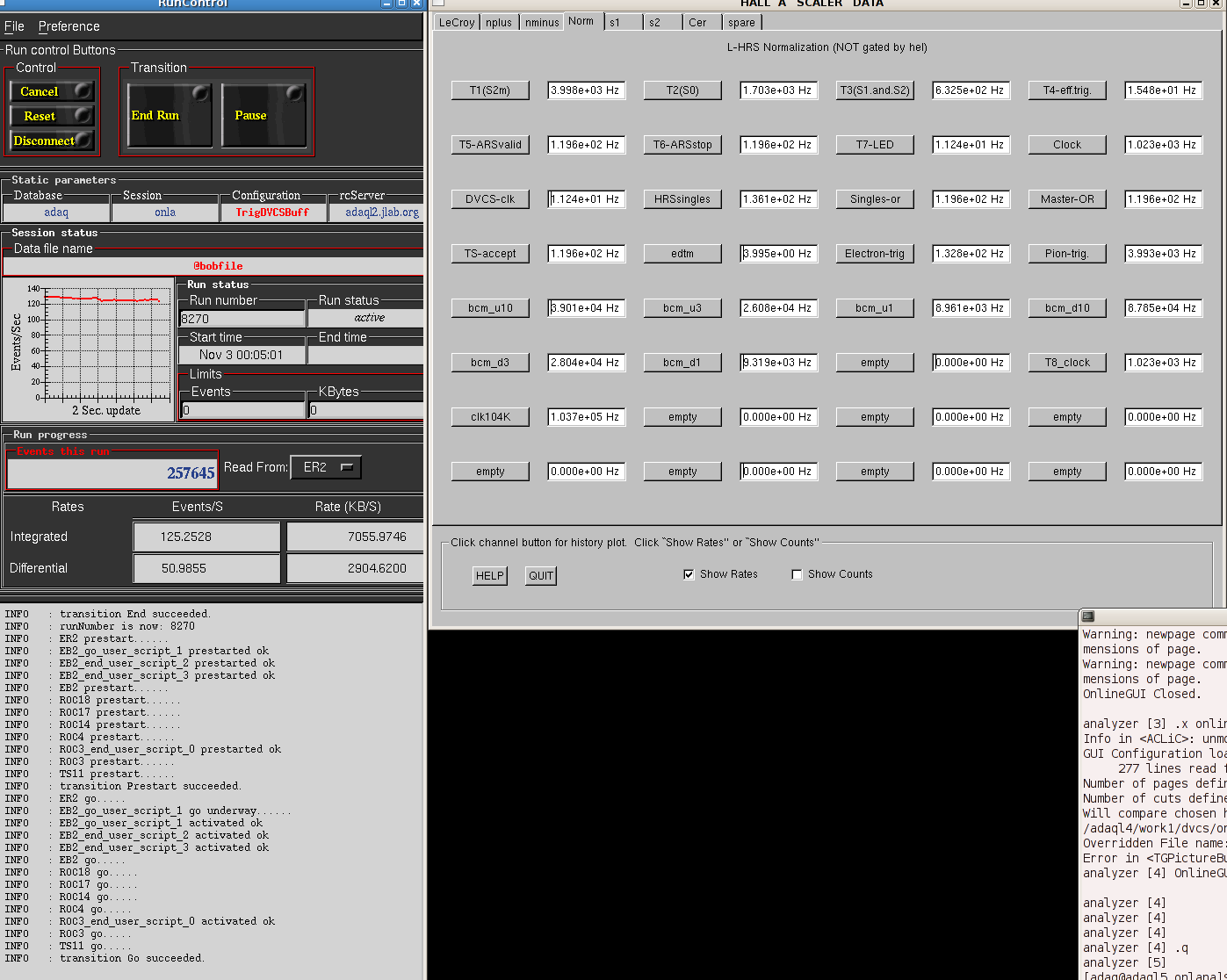Click the KBytes limit input field
Viewport: 1227px width, 980px height.
(x=365, y=410)
